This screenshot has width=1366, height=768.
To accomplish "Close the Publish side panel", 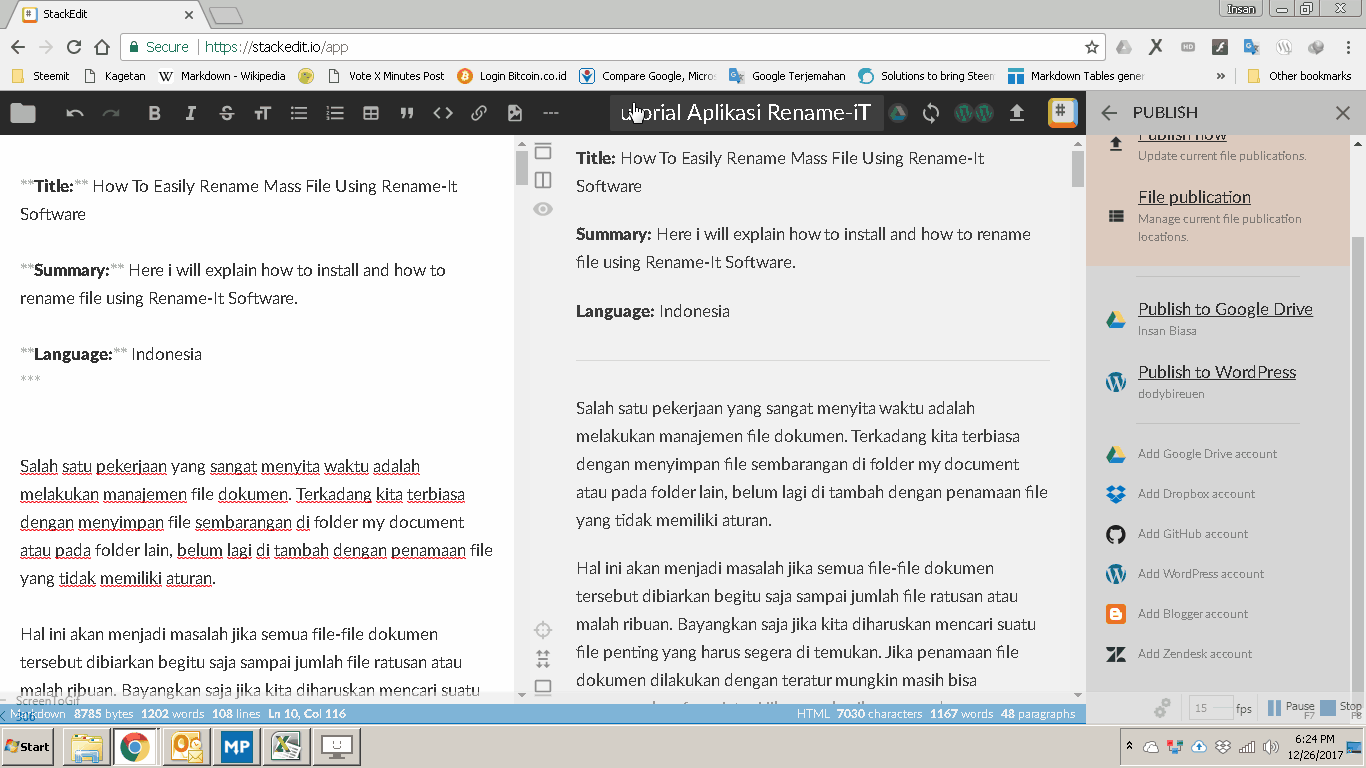I will coord(1343,113).
